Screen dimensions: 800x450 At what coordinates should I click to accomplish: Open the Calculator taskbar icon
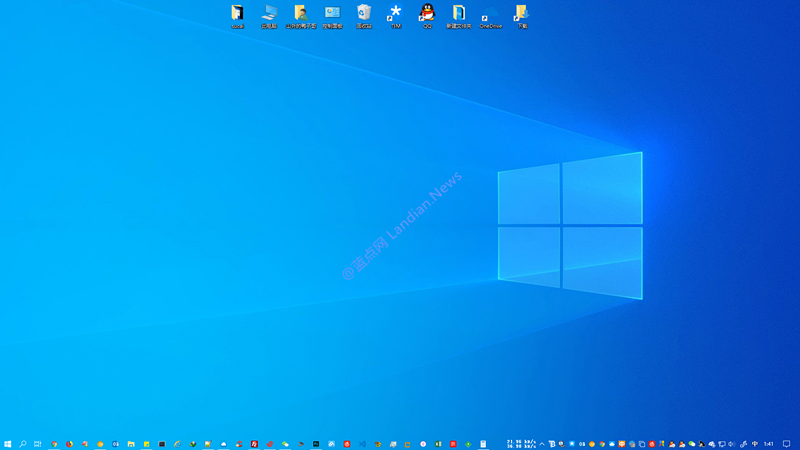(x=483, y=444)
